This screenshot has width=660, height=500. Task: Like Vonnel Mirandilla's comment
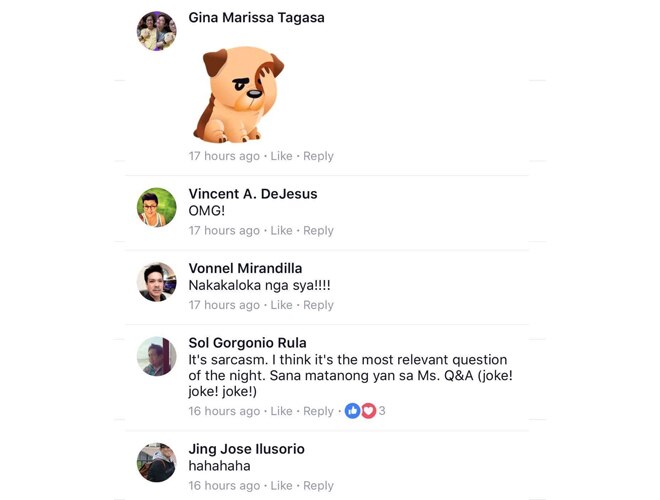(281, 305)
